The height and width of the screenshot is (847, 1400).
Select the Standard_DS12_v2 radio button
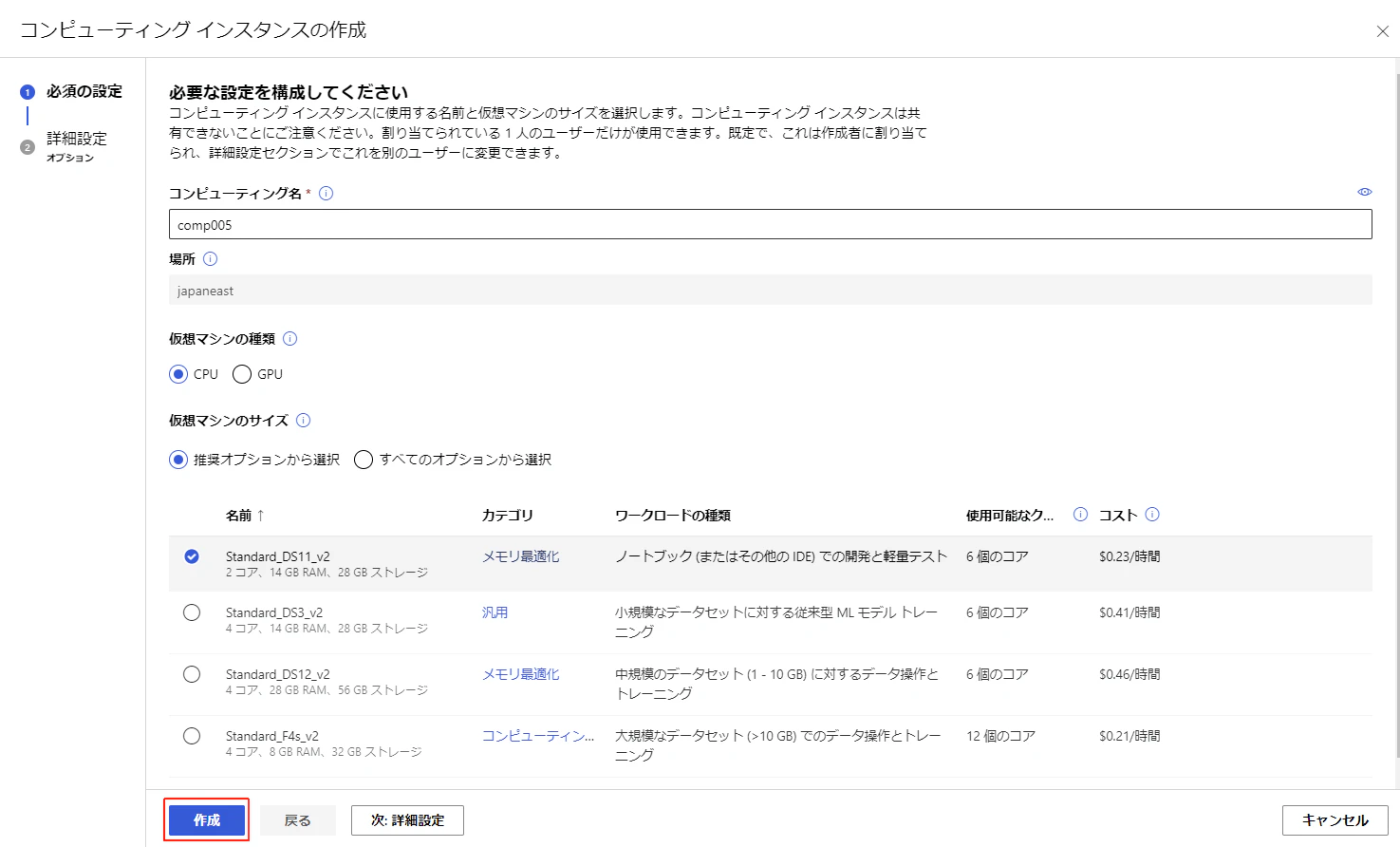point(192,674)
